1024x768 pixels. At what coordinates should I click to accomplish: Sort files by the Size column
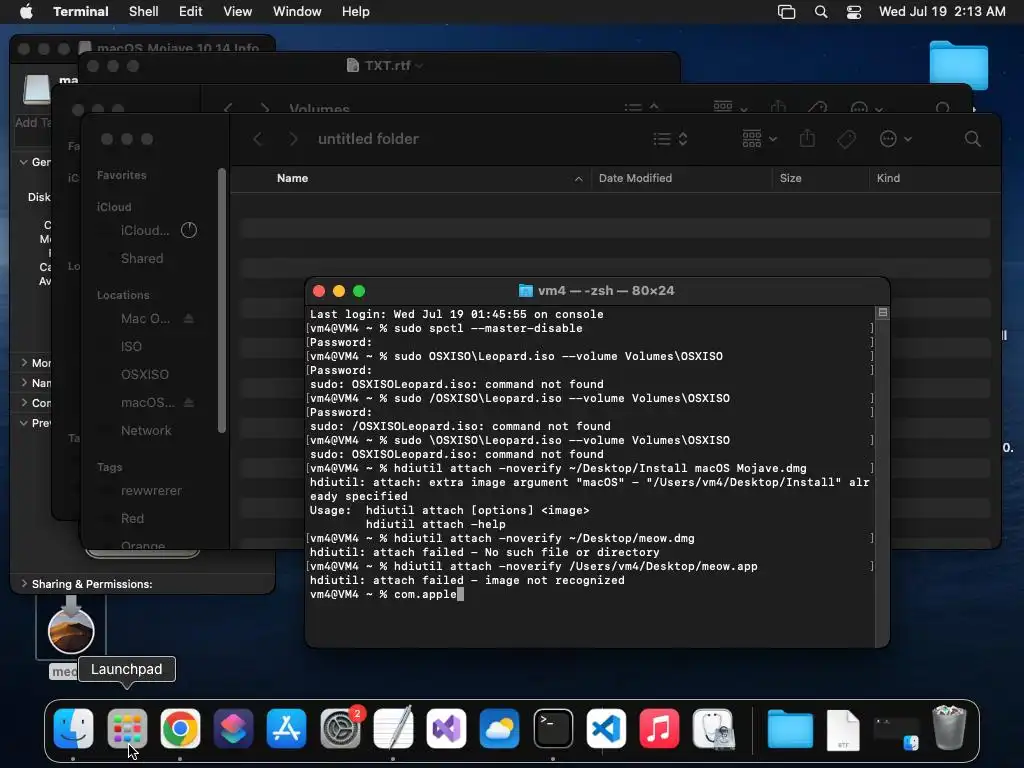click(x=820, y=178)
